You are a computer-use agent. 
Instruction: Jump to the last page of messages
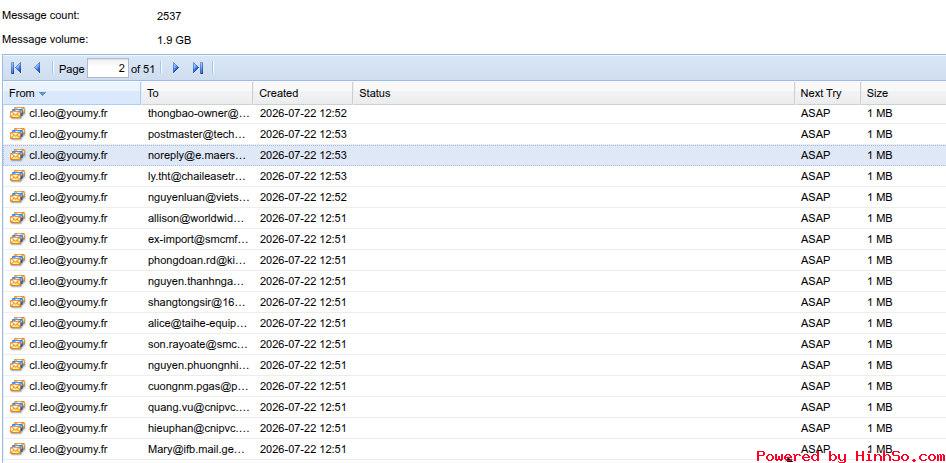(x=197, y=68)
